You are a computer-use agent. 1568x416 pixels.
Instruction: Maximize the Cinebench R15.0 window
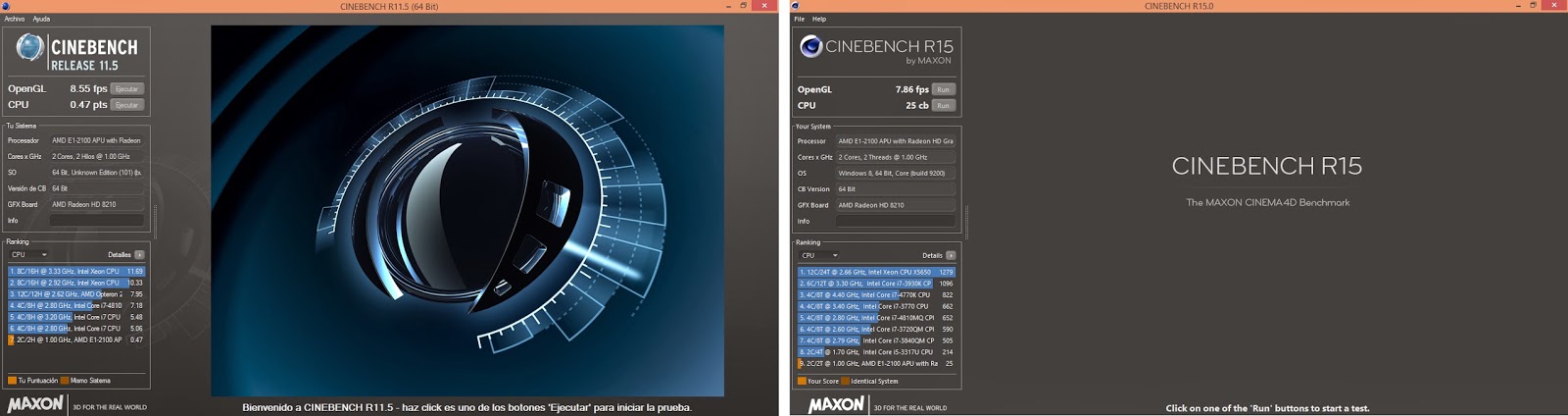click(x=1534, y=6)
